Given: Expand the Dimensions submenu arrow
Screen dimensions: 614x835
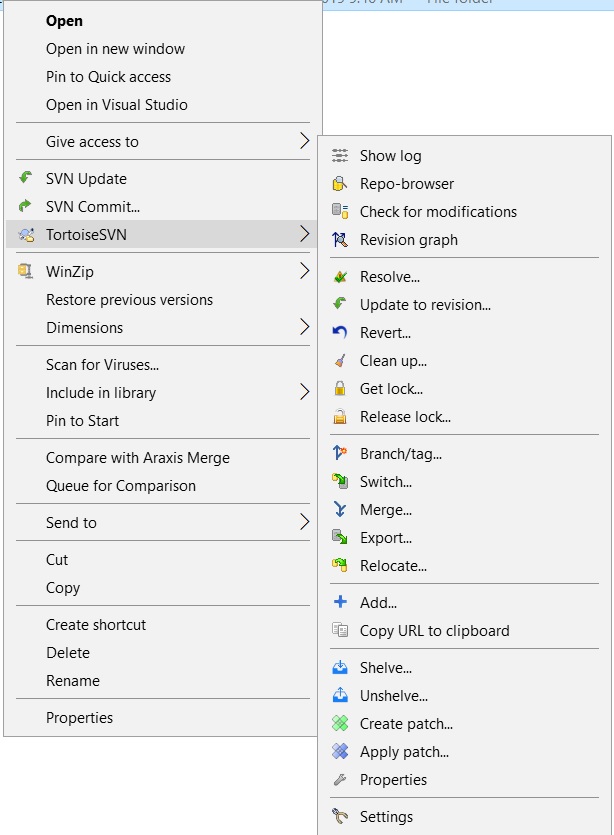Looking at the screenshot, I should click(x=304, y=327).
